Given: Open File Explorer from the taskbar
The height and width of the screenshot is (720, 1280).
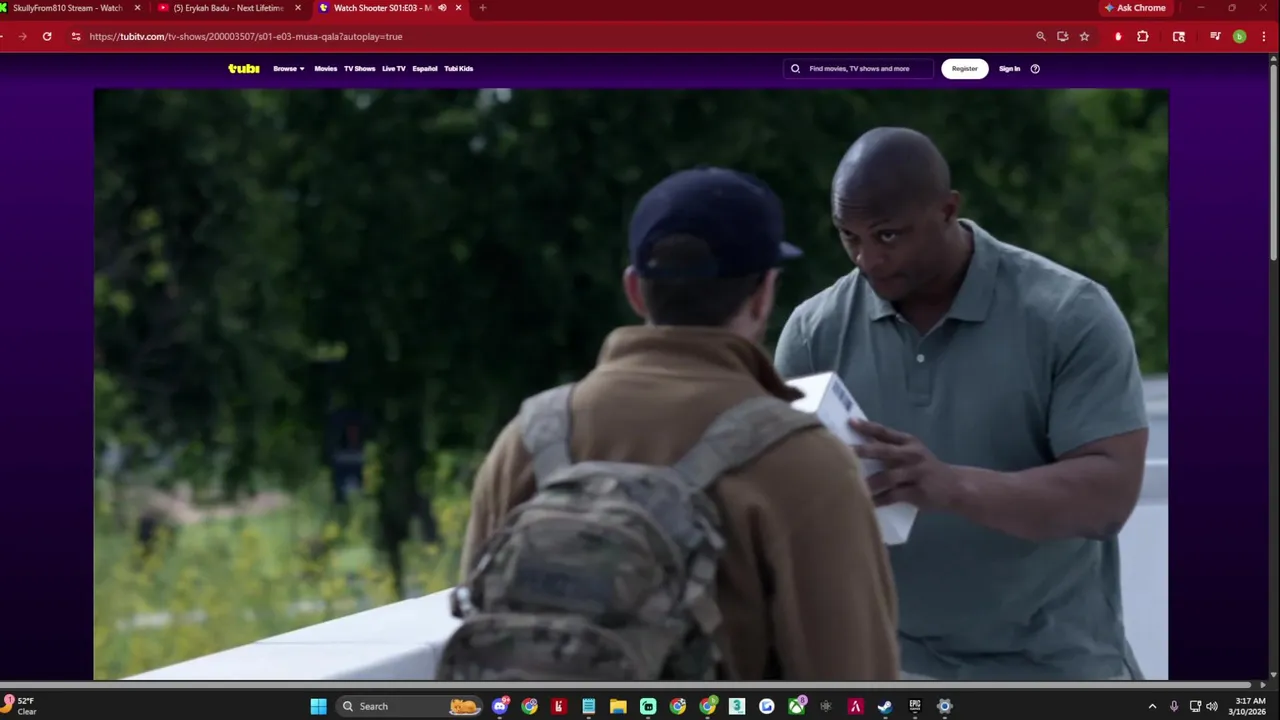Looking at the screenshot, I should [618, 706].
